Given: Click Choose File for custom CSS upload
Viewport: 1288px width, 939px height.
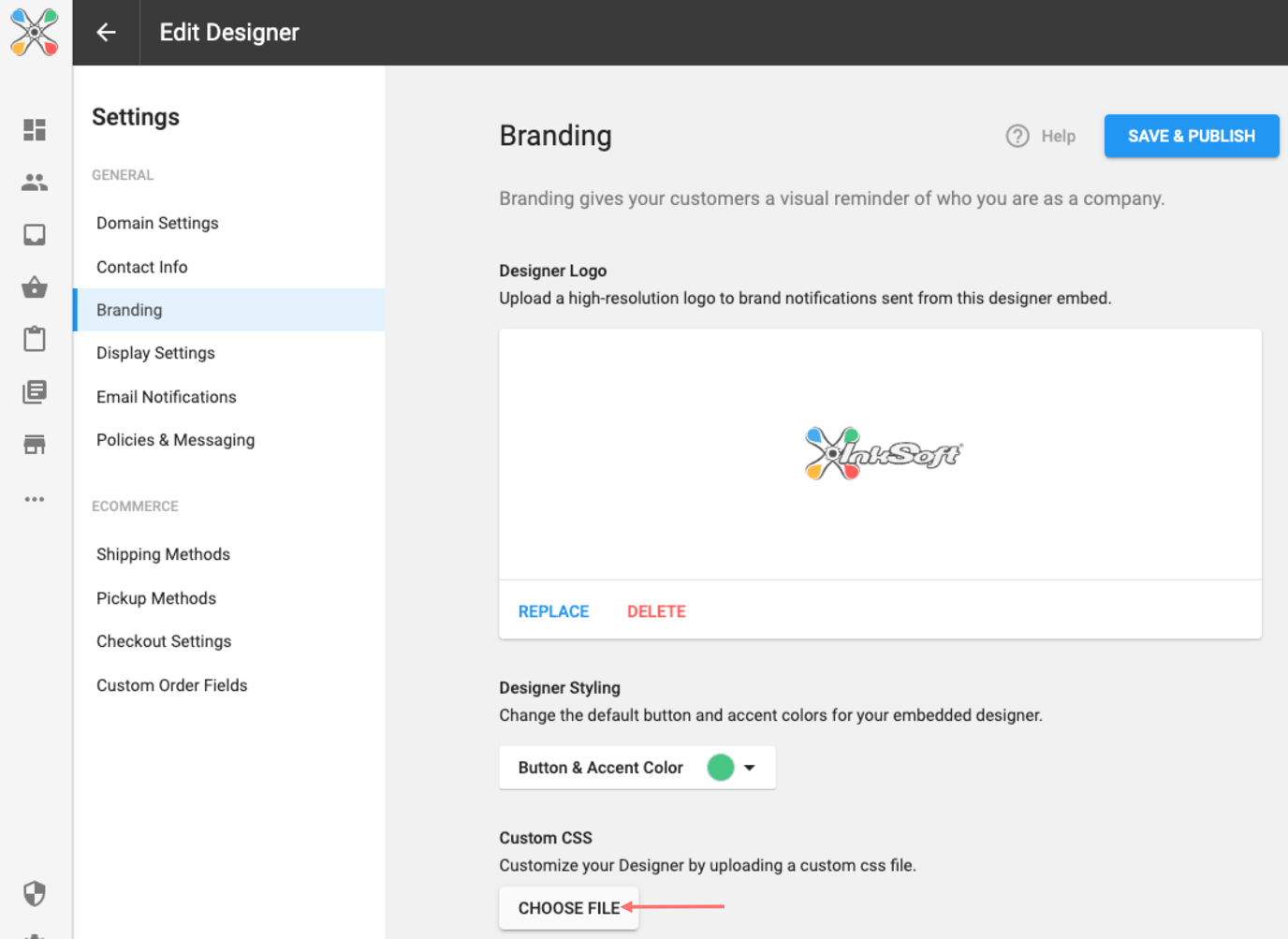Looking at the screenshot, I should (568, 908).
